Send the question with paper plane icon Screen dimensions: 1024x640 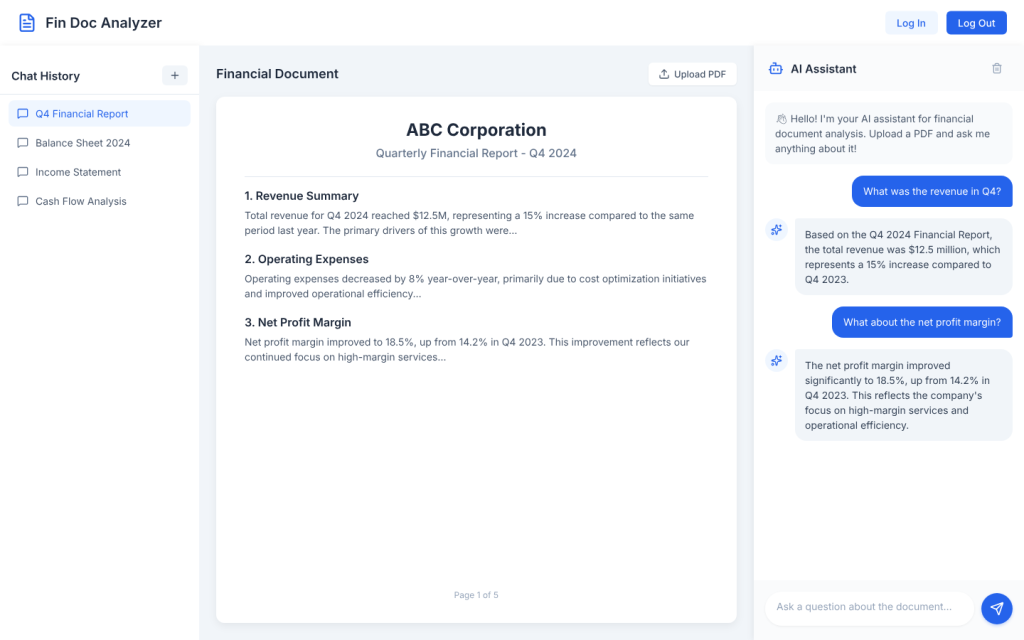996,607
